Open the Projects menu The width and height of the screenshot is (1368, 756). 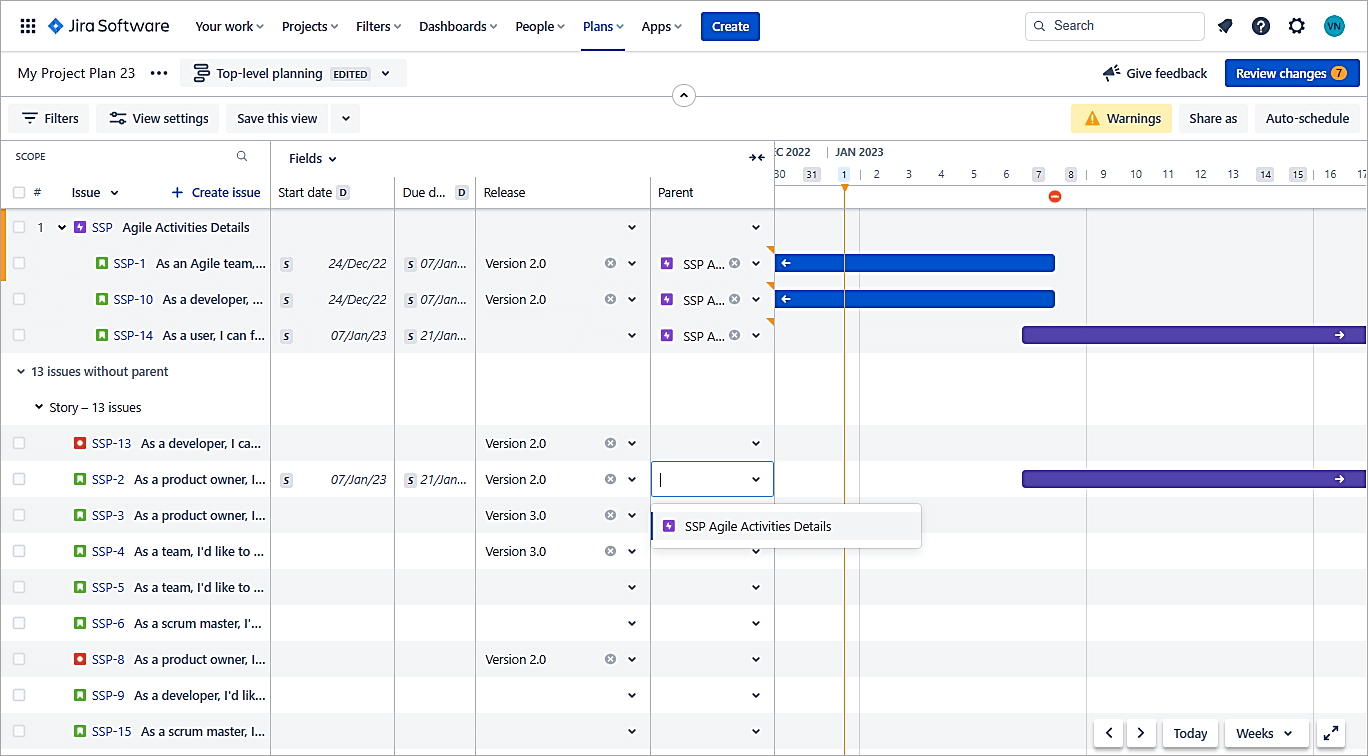tap(309, 26)
